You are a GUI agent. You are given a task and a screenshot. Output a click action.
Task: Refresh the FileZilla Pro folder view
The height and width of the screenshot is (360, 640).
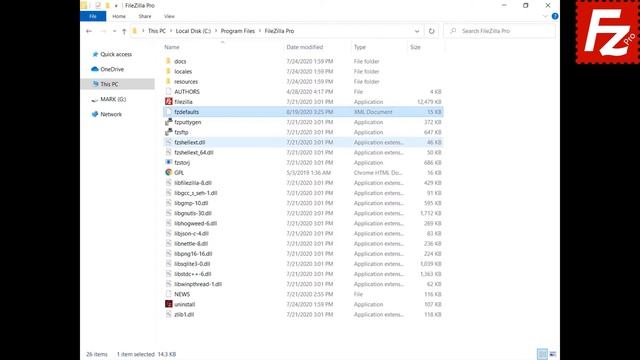pos(431,31)
